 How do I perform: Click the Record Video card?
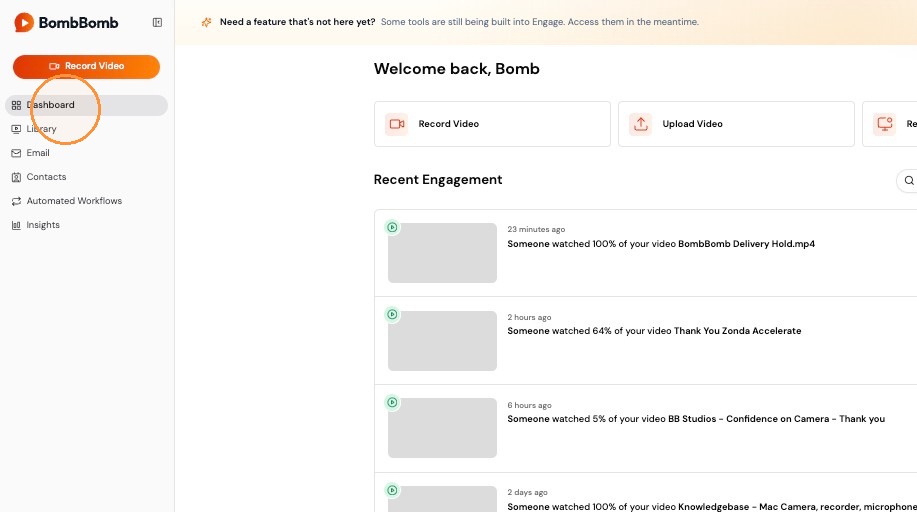[x=492, y=124]
